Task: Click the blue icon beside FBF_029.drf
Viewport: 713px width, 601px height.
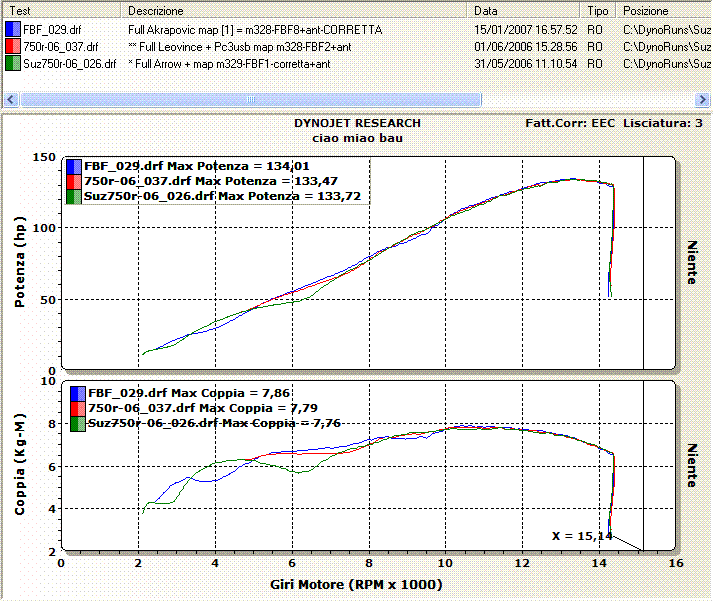Action: pyautogui.click(x=12, y=30)
